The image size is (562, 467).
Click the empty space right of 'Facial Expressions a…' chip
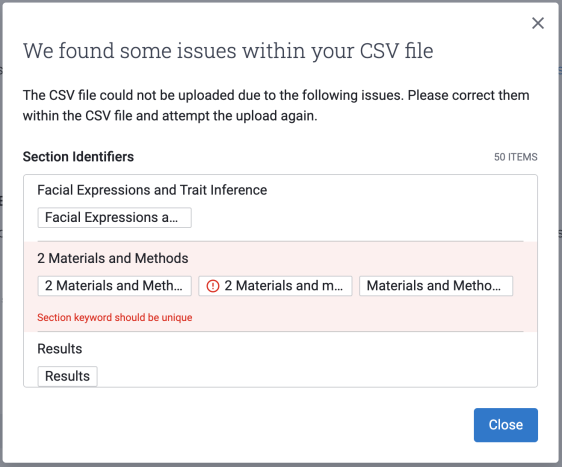pyautogui.click(x=358, y=218)
